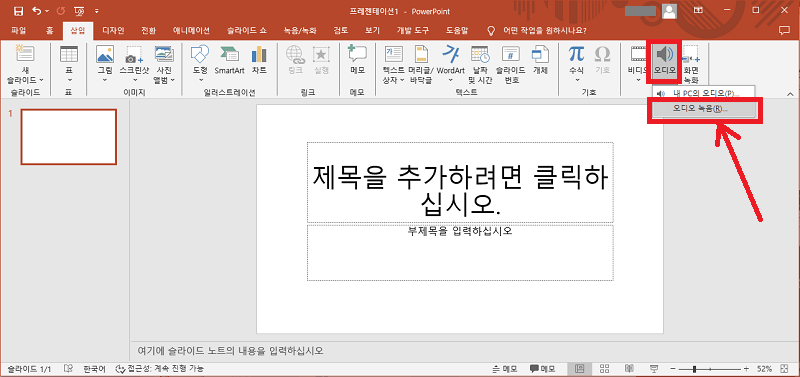The image size is (800, 377).
Task: Click the Ribbon Display Options icon
Action: (x=697, y=10)
